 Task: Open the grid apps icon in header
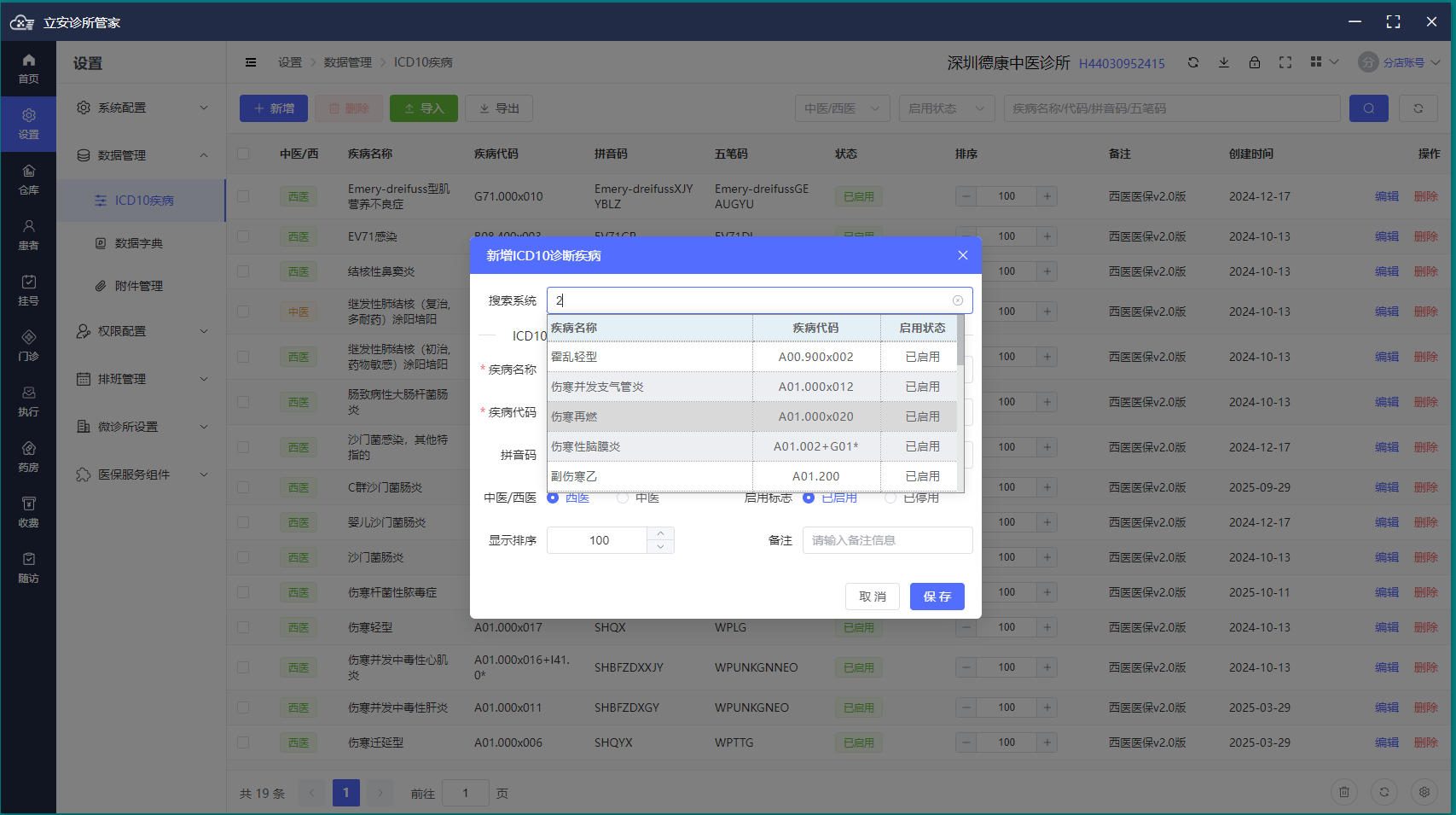tap(1316, 62)
